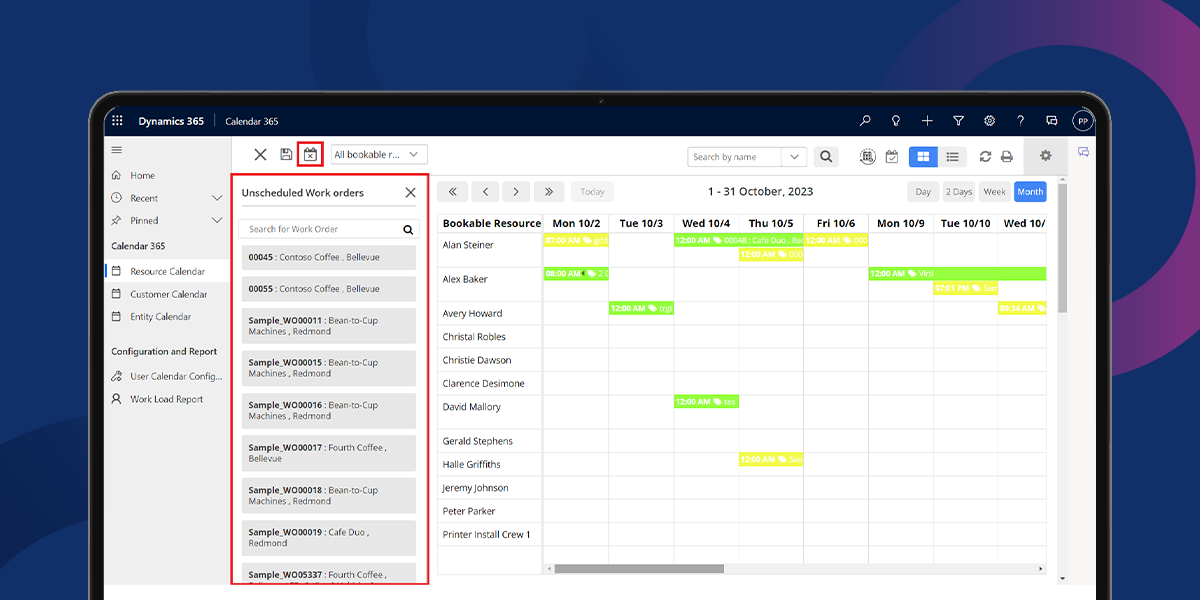The image size is (1200, 600).
Task: Print the calendar
Action: coord(1007,157)
